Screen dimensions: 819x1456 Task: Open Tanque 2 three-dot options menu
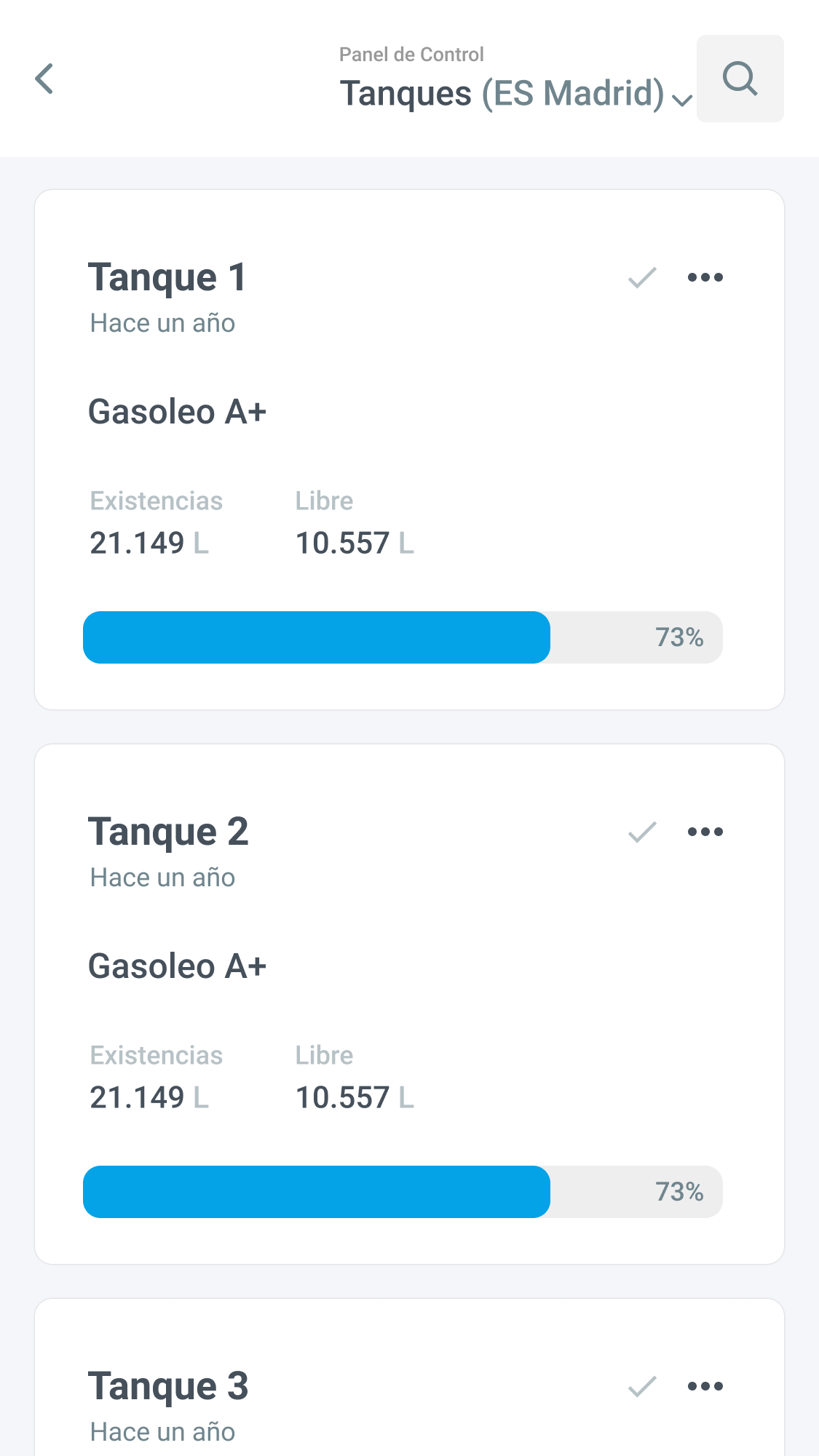pyautogui.click(x=705, y=832)
